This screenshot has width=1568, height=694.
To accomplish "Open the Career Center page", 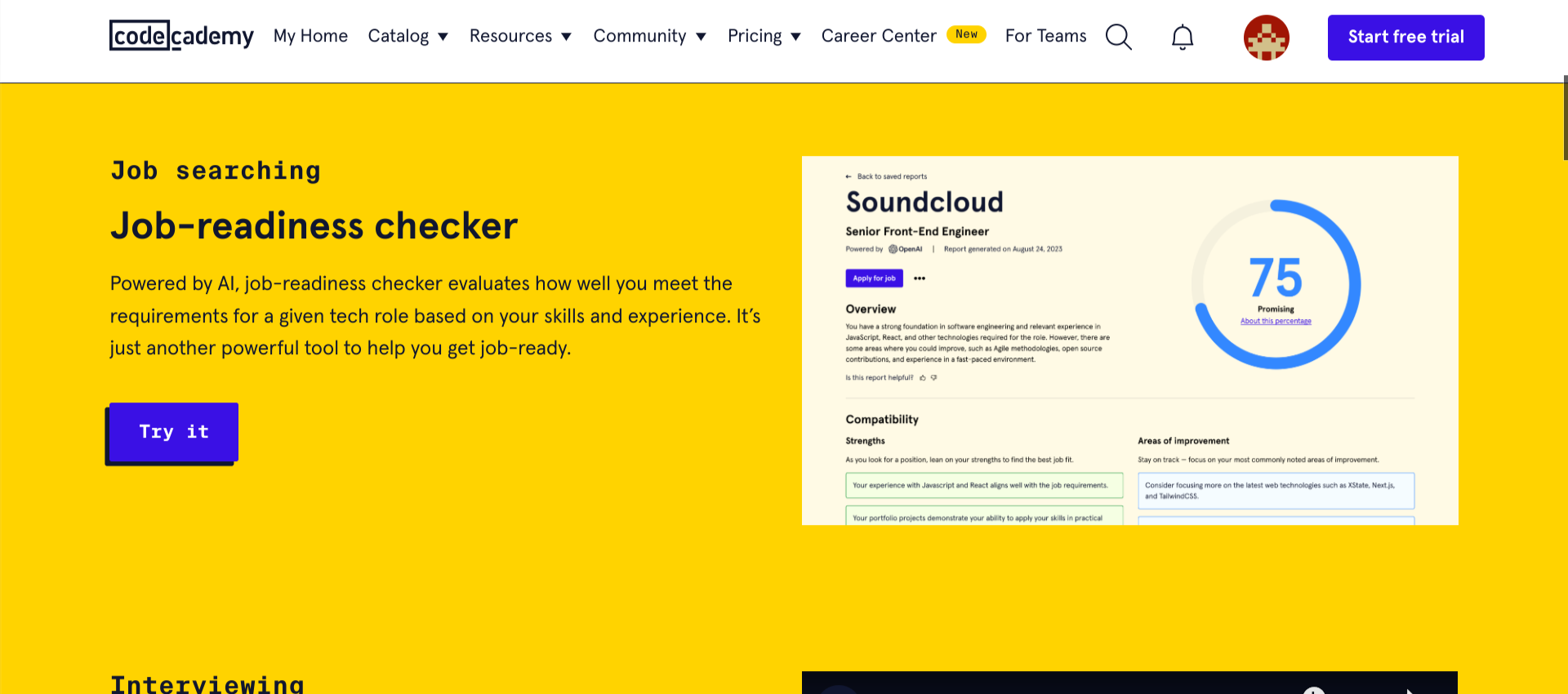I will coord(879,36).
